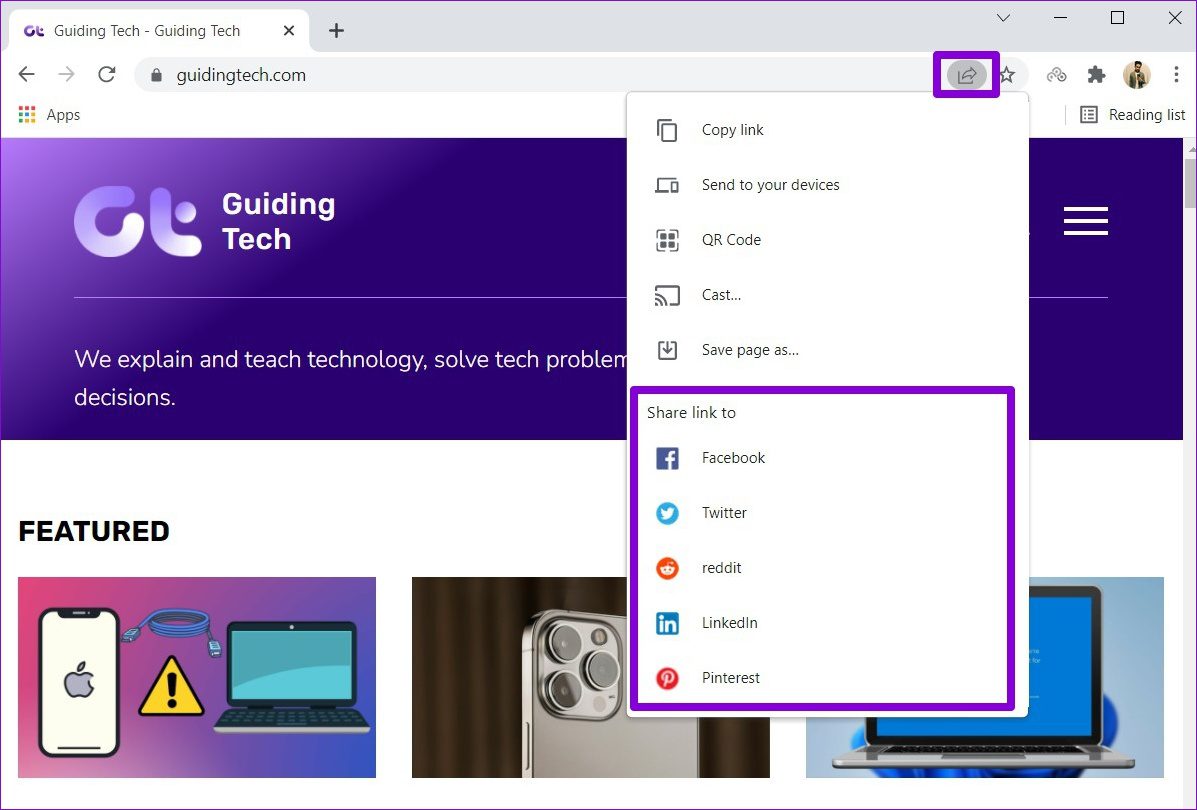
Task: Open Chrome three-dot menu
Action: pos(1176,75)
